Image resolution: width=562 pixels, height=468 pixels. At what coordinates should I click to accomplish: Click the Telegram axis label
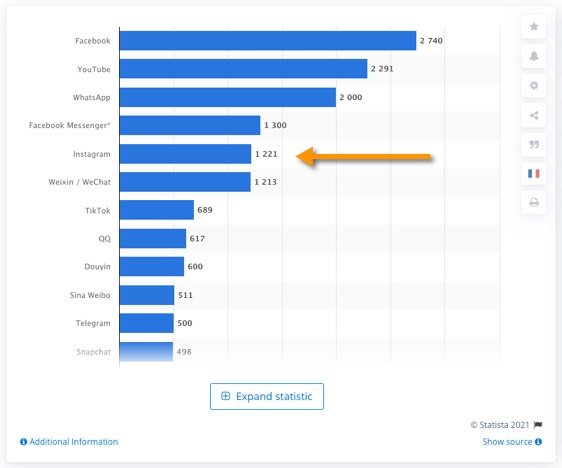[x=93, y=323]
